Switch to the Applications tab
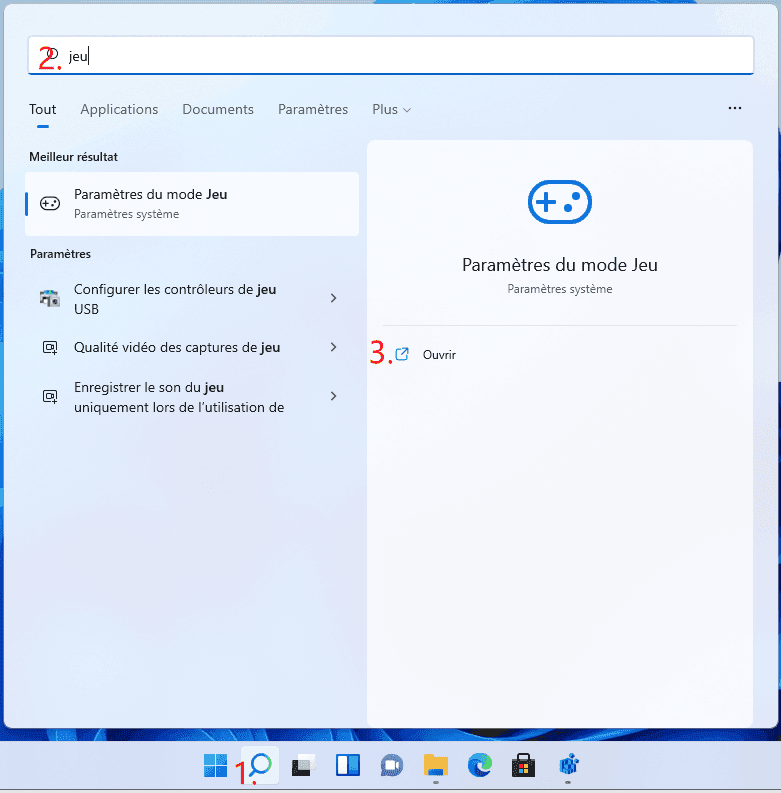The image size is (781, 793). pyautogui.click(x=119, y=109)
